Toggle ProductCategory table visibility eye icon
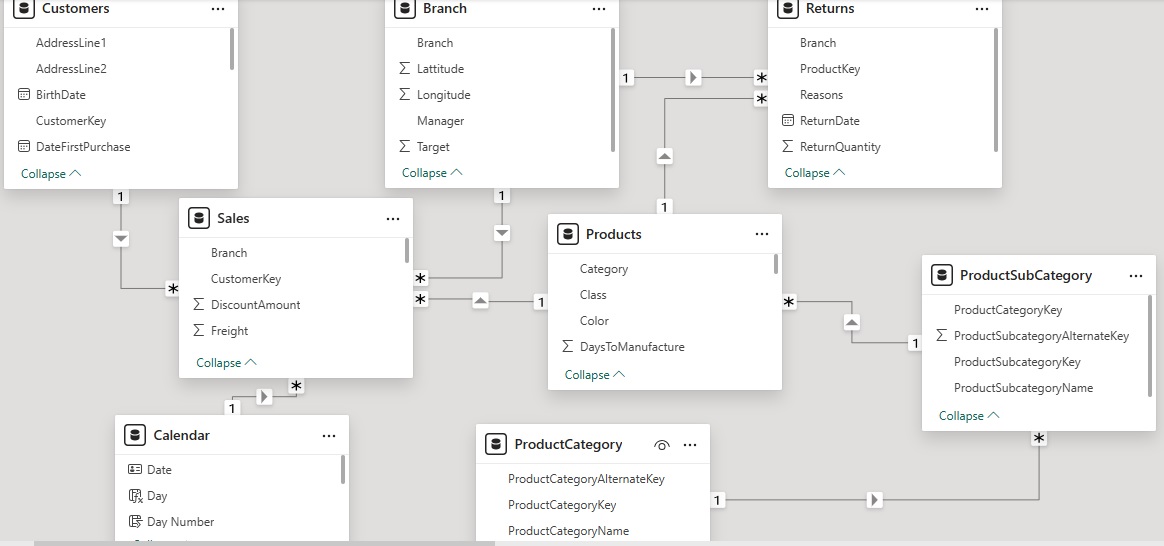1164x546 pixels. coord(661,445)
